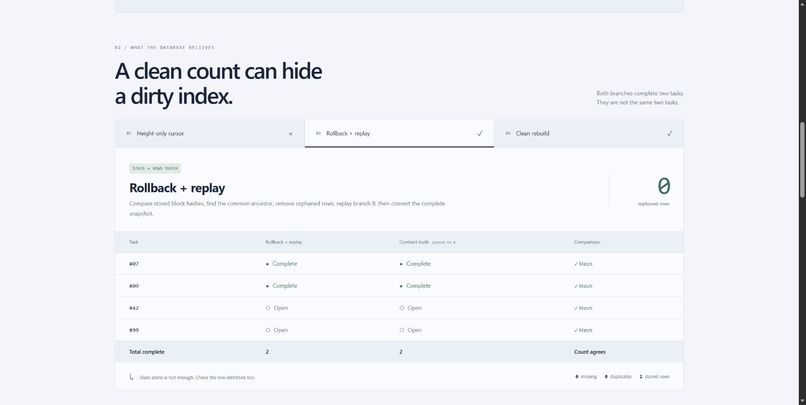Viewport: 806px width, 405px height.
Task: Select task #42 cell
Action: (134, 308)
